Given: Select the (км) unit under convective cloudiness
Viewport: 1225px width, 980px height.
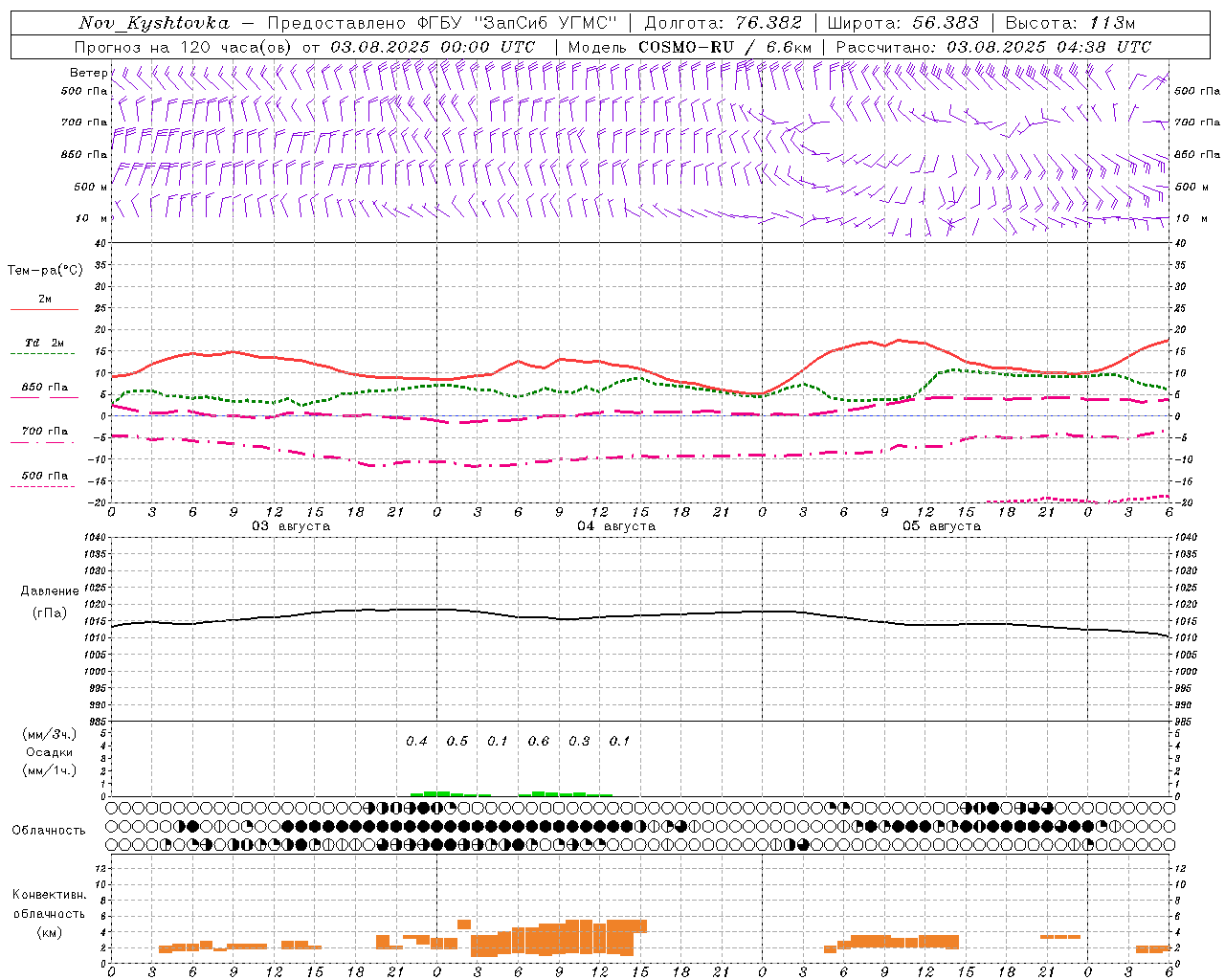Looking at the screenshot, I should pos(49,932).
